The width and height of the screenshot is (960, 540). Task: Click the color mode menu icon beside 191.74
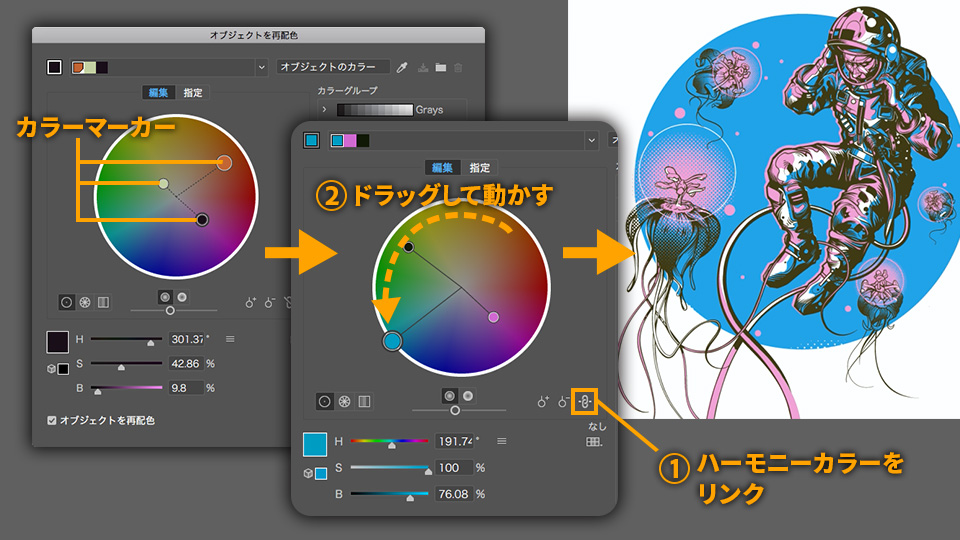tap(501, 441)
